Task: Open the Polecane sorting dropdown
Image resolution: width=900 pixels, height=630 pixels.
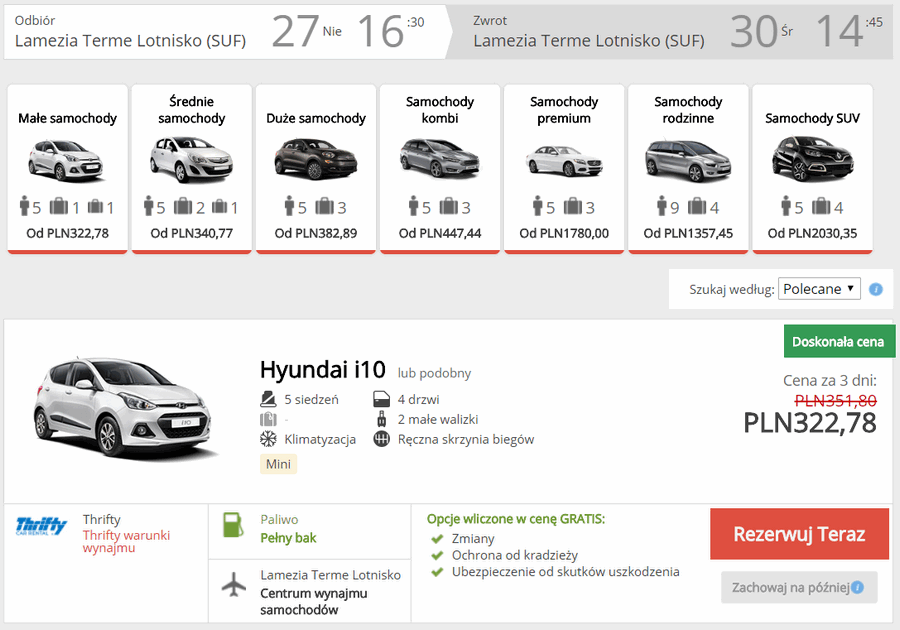Action: [819, 288]
